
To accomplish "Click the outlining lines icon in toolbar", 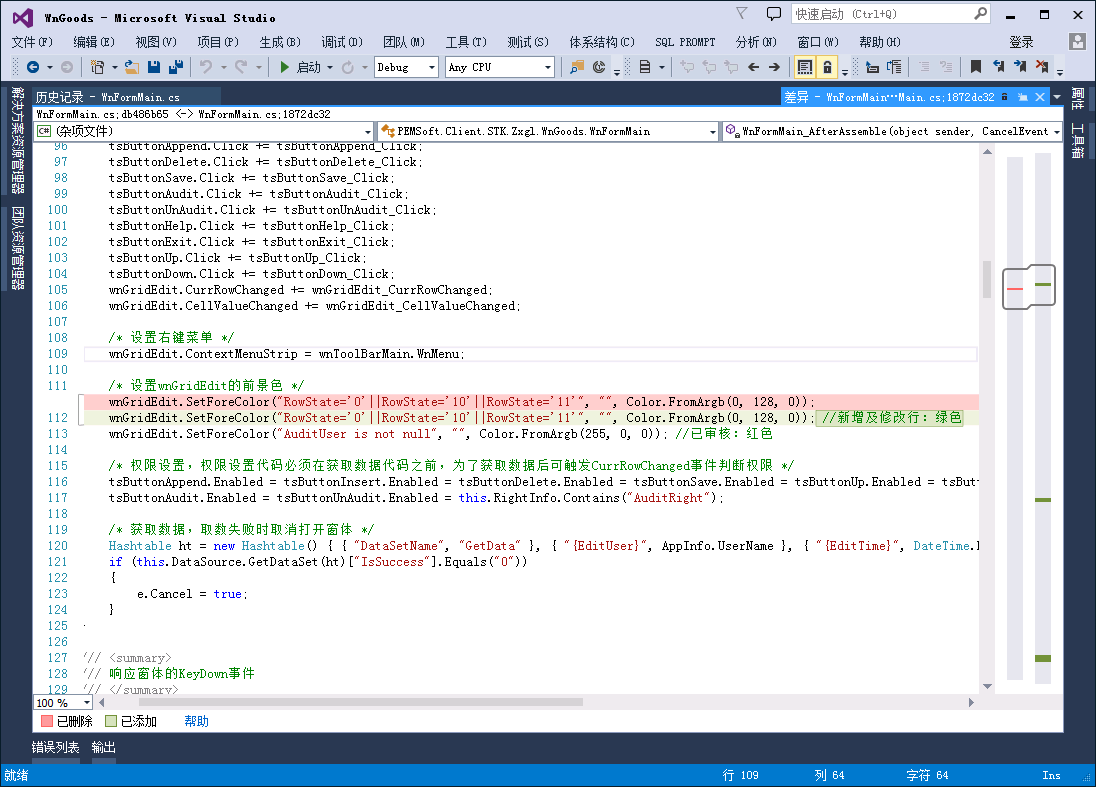I will click(894, 67).
